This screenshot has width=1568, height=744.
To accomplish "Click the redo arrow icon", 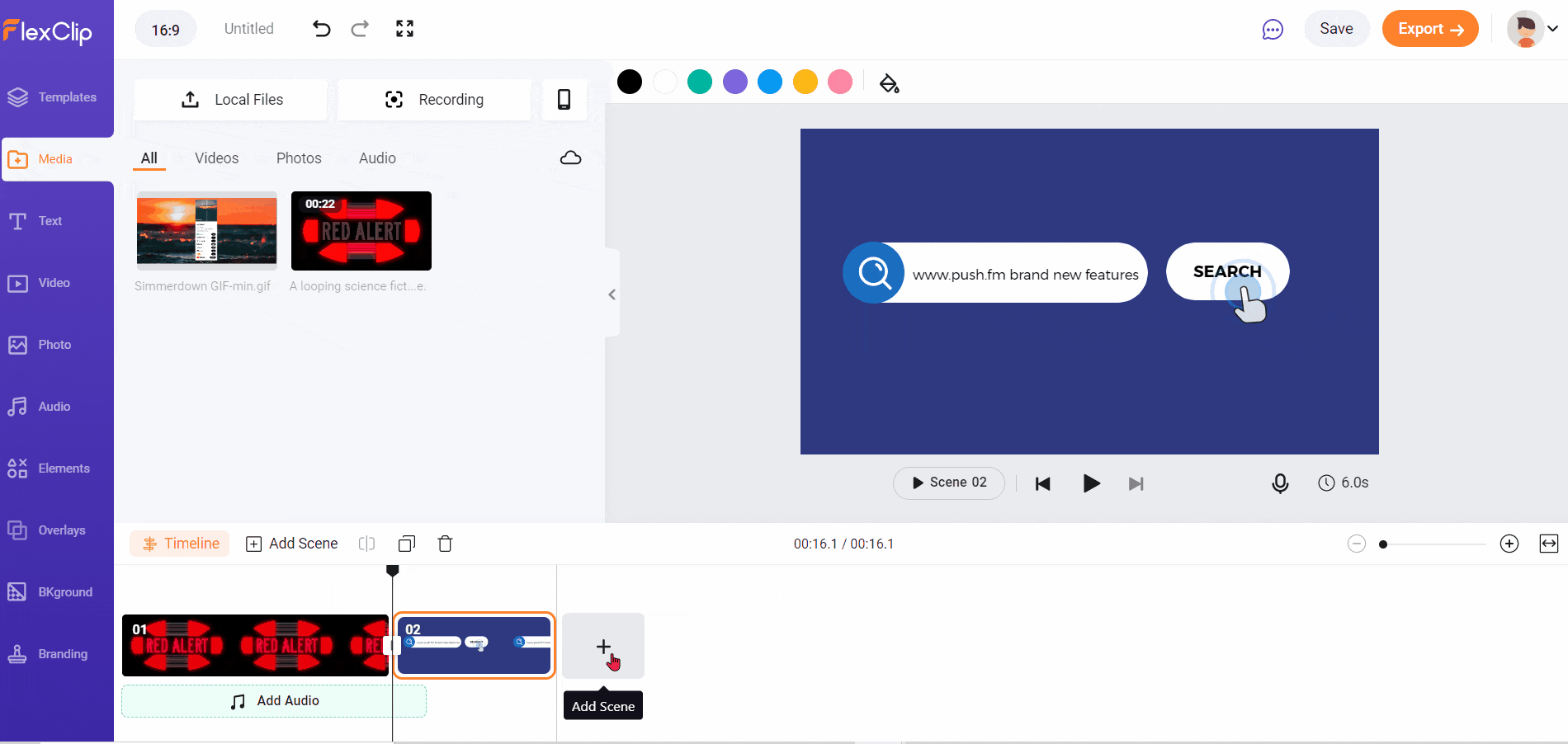I will [x=360, y=29].
